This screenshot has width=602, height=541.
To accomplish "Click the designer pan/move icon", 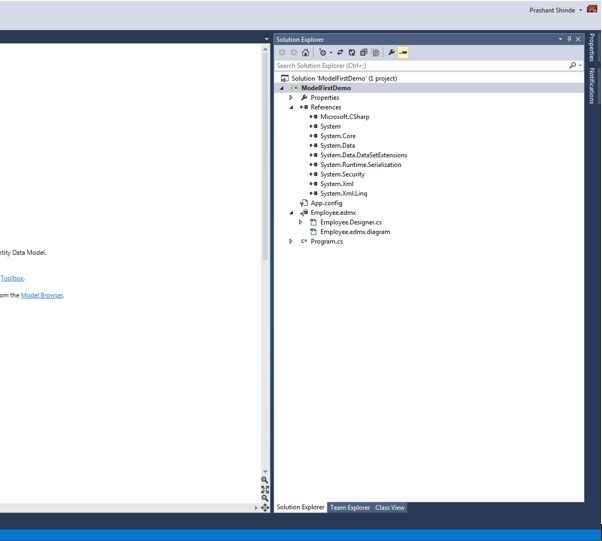I will point(265,508).
